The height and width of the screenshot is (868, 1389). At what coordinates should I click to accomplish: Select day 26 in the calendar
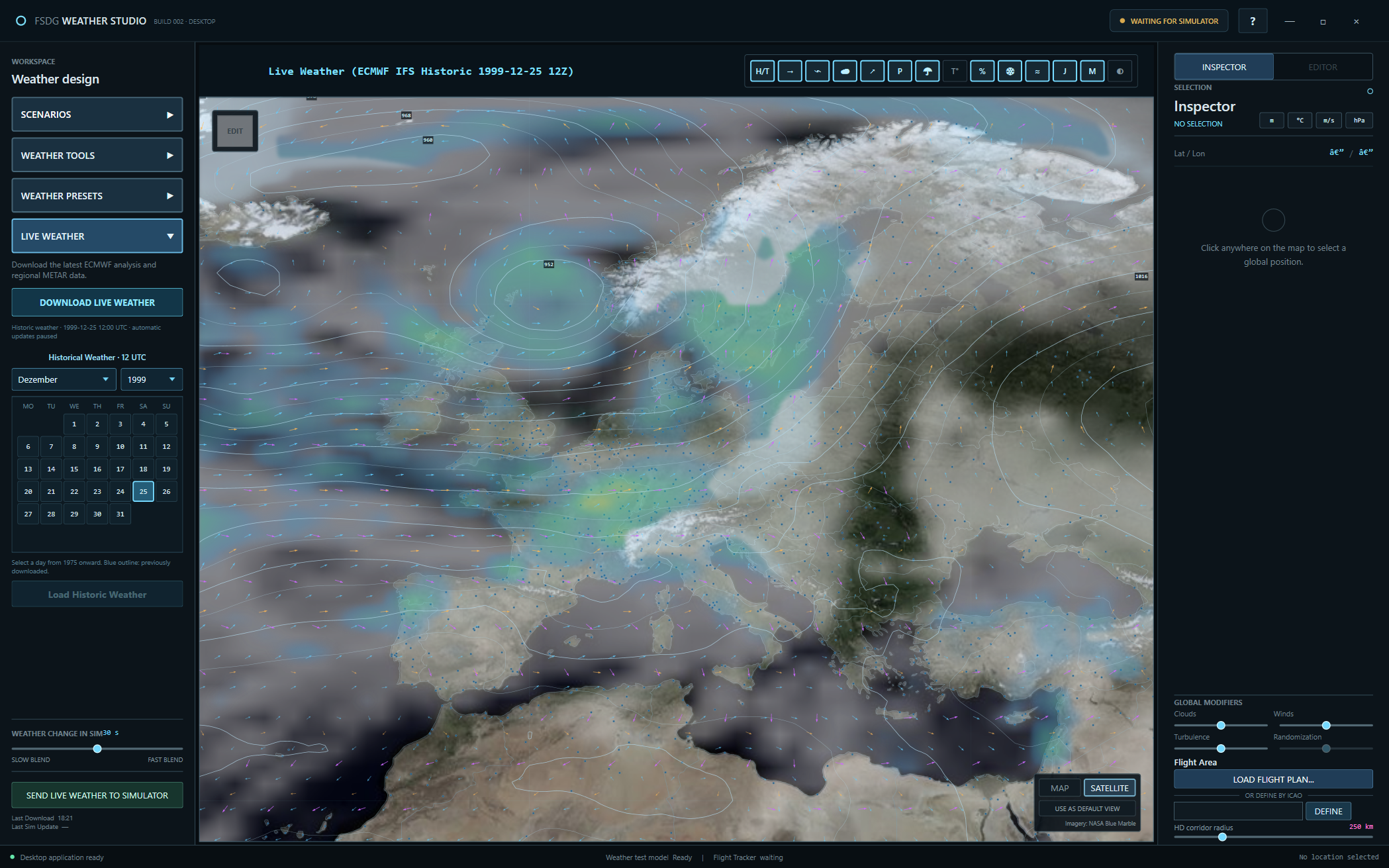(x=166, y=491)
